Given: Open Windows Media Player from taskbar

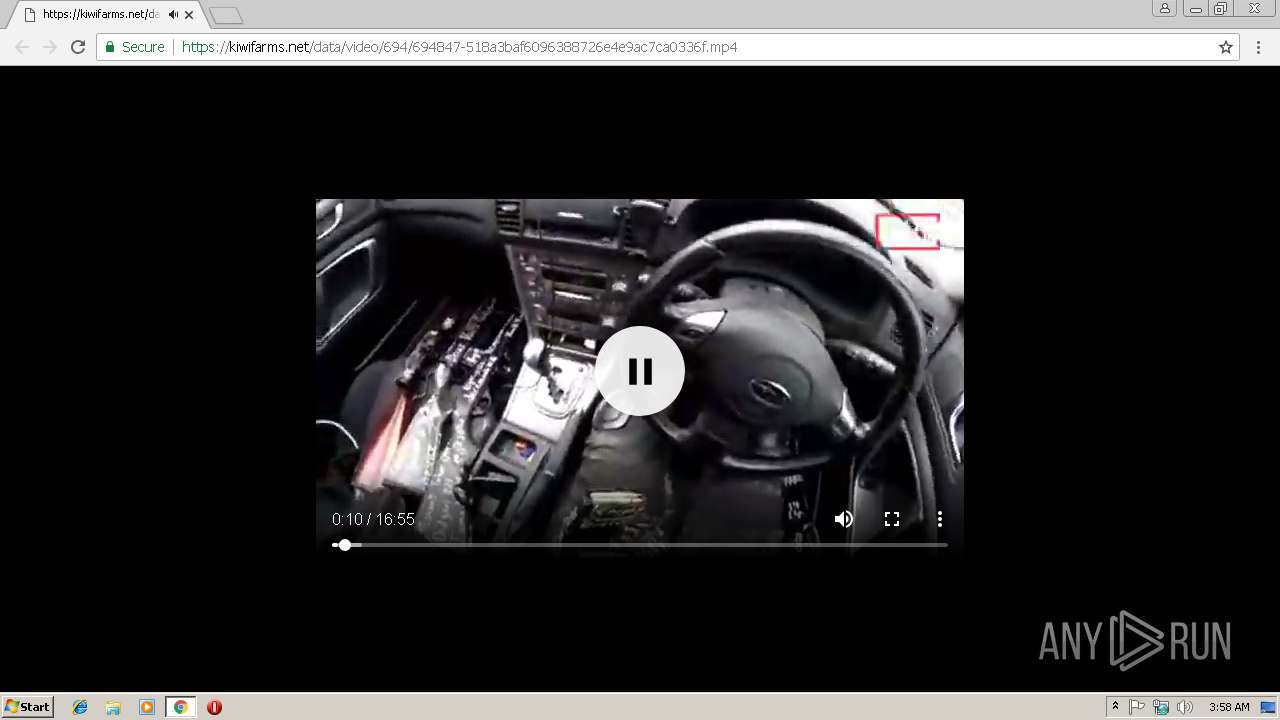Looking at the screenshot, I should click(147, 707).
